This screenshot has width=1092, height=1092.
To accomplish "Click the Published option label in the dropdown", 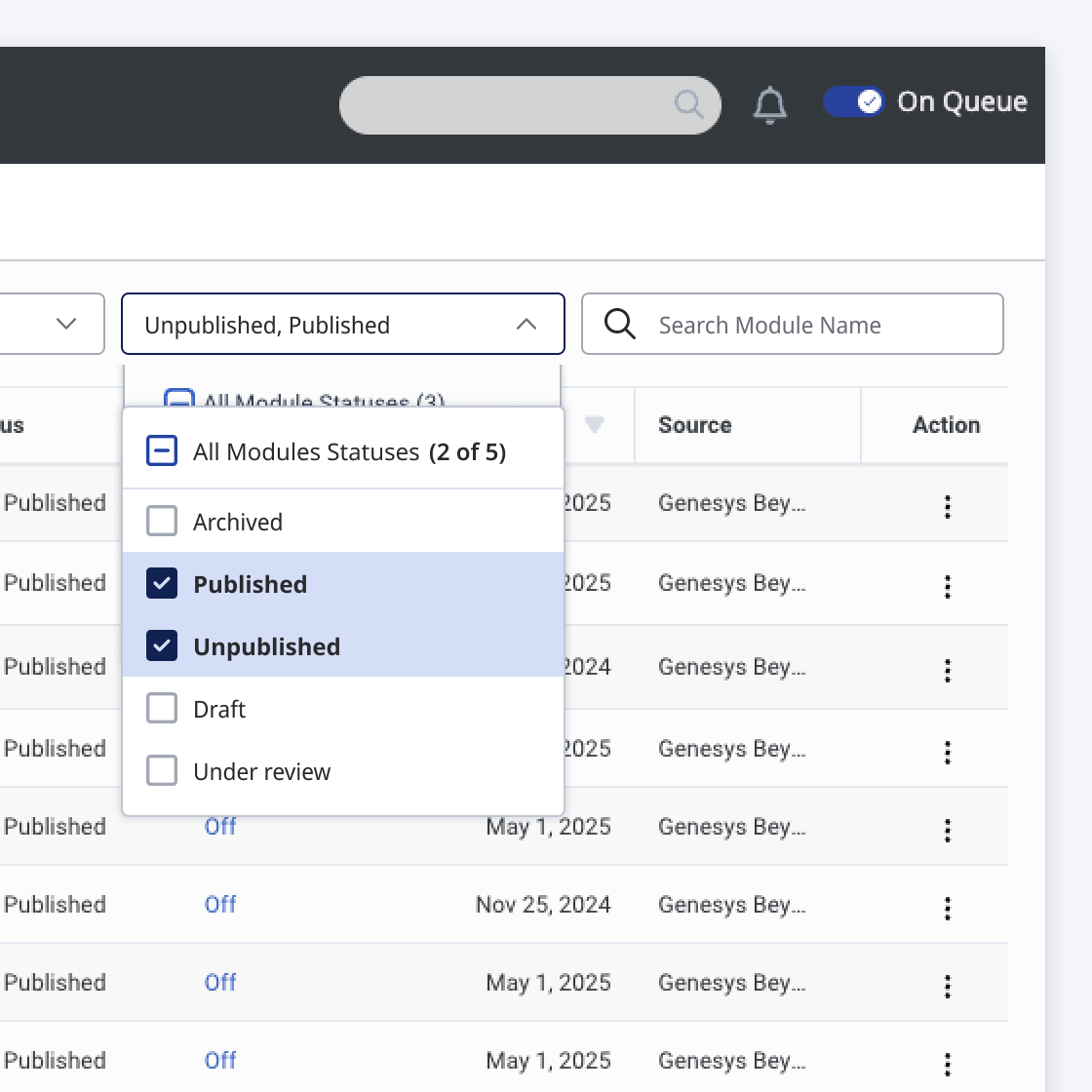I will click(250, 584).
